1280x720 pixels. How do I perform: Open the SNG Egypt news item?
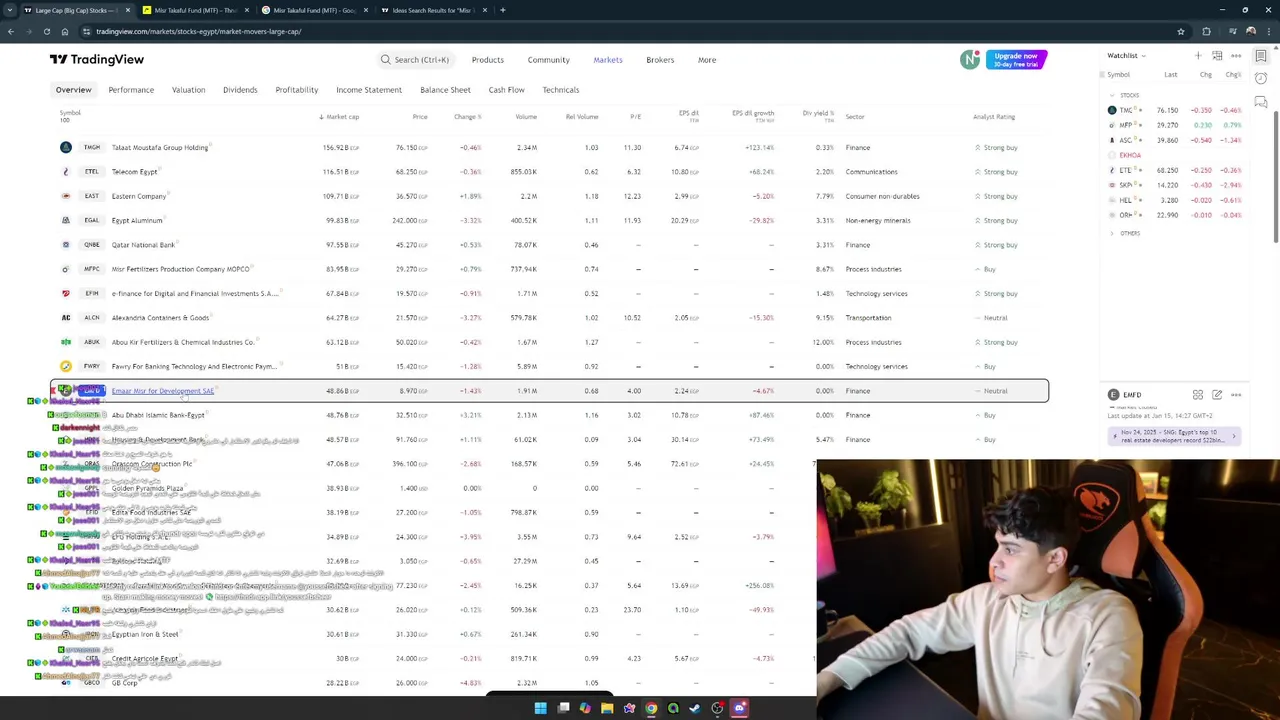pos(1174,436)
